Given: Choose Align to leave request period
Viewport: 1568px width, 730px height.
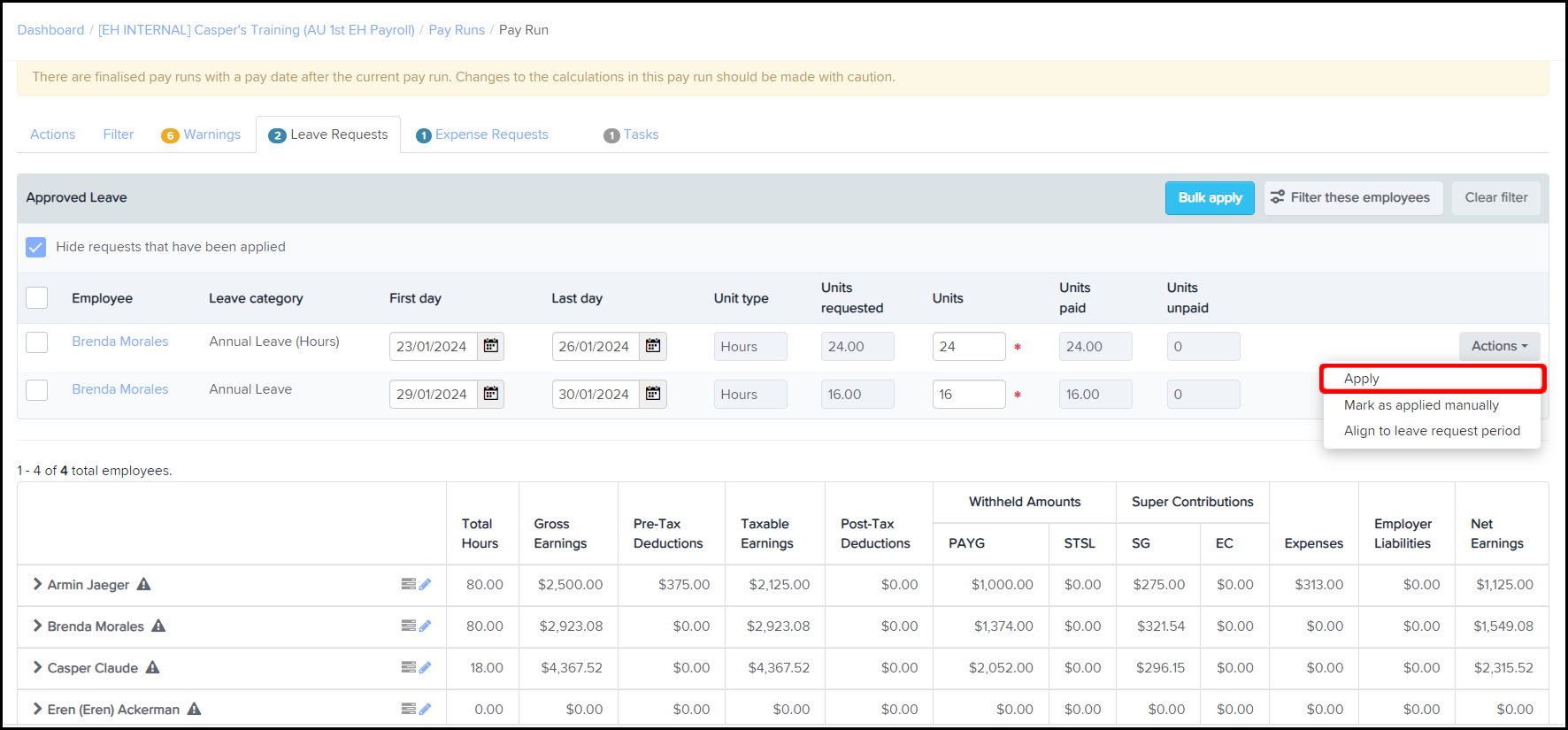Looking at the screenshot, I should click(x=1432, y=431).
